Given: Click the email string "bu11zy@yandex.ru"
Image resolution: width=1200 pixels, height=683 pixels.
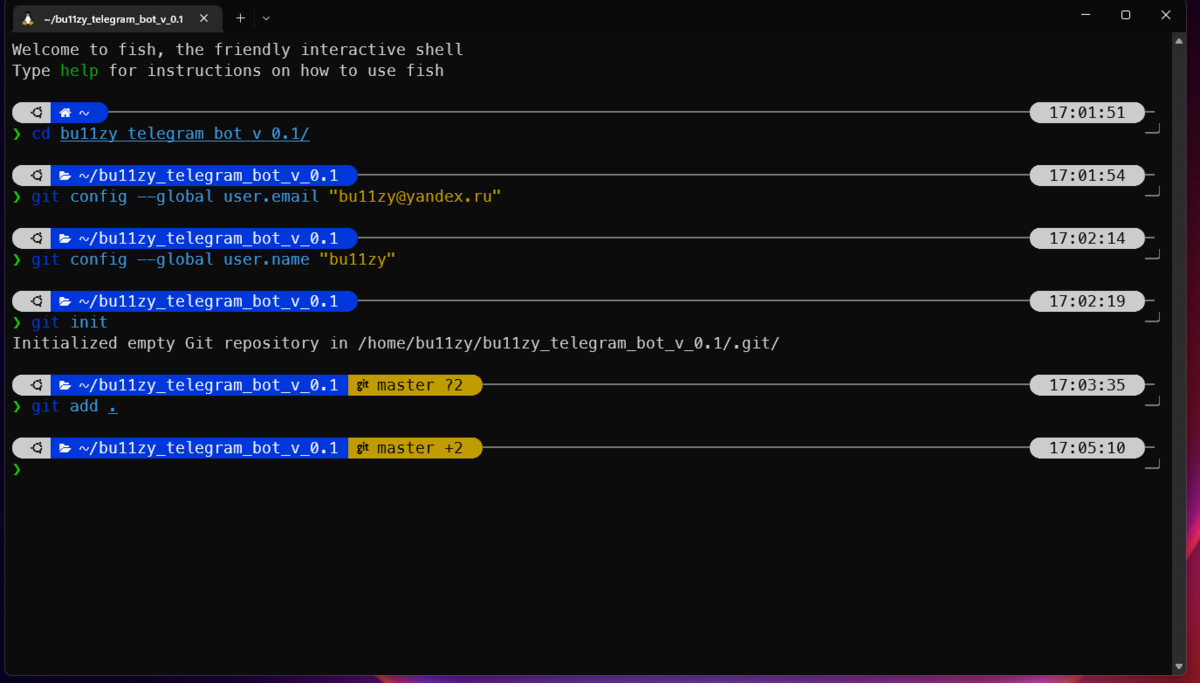Looking at the screenshot, I should click(x=415, y=197).
